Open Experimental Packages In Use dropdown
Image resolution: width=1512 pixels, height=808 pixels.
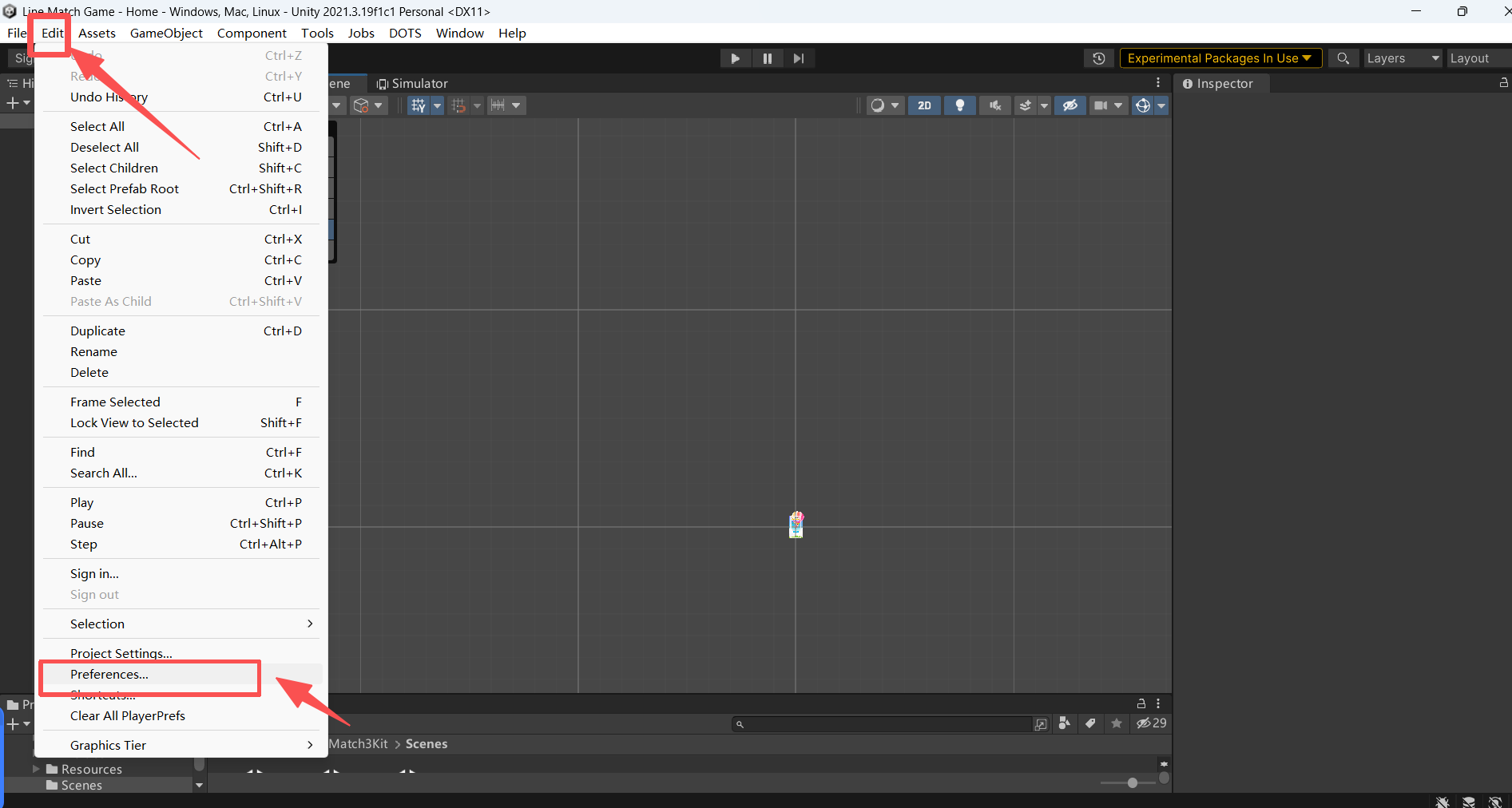[1219, 58]
